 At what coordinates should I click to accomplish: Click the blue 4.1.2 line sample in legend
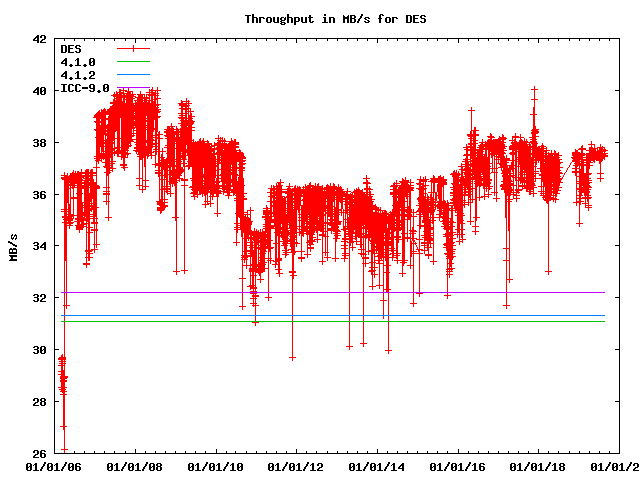(133, 75)
